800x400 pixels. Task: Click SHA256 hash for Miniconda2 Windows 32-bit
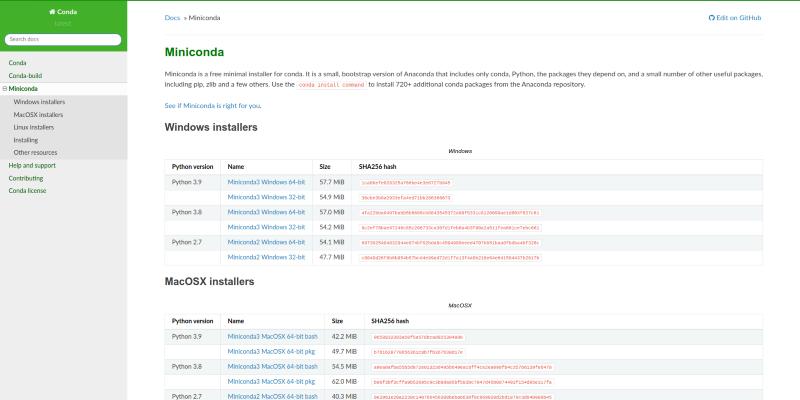[450, 258]
